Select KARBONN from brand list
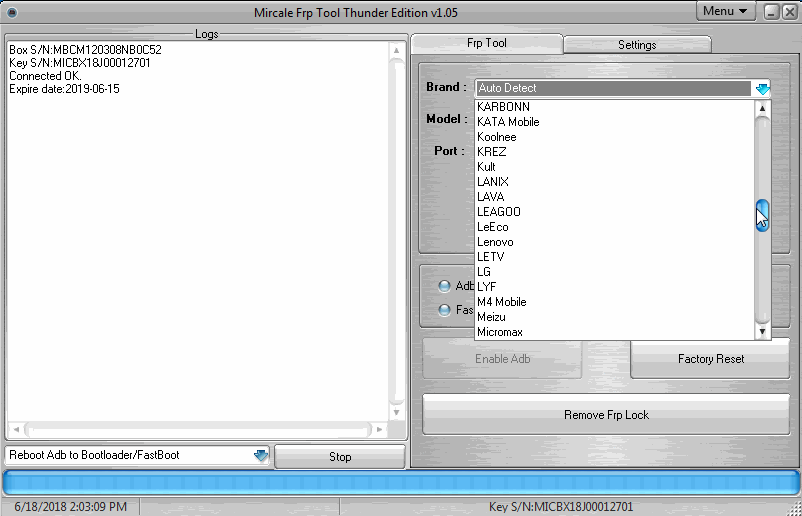 (615, 107)
